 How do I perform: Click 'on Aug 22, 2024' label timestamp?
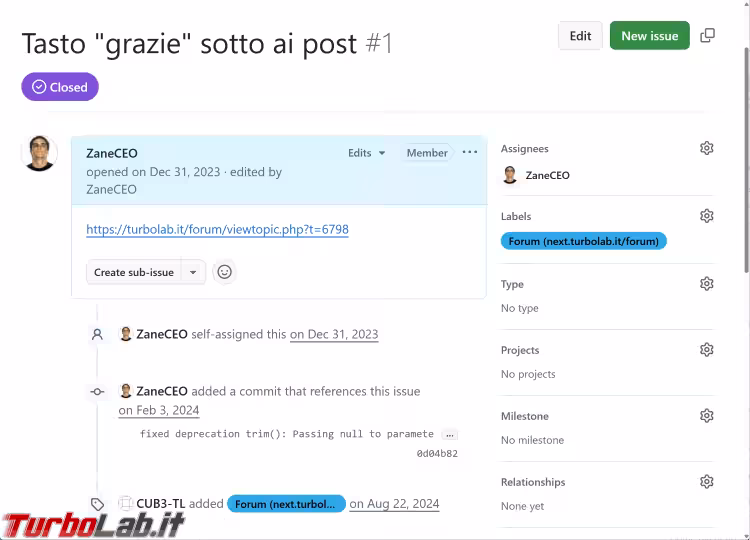pyautogui.click(x=394, y=504)
